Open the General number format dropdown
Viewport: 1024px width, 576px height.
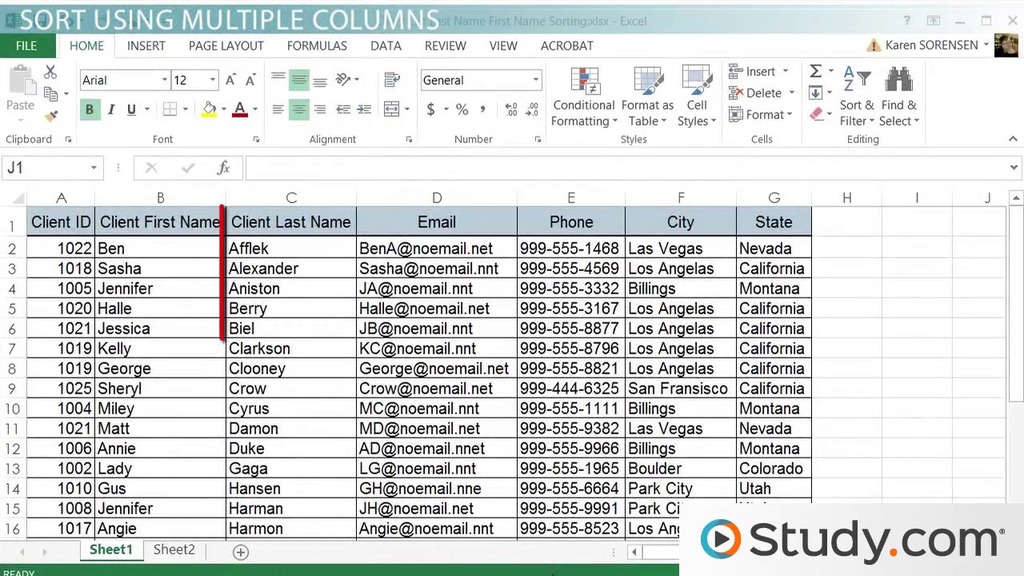tap(535, 80)
